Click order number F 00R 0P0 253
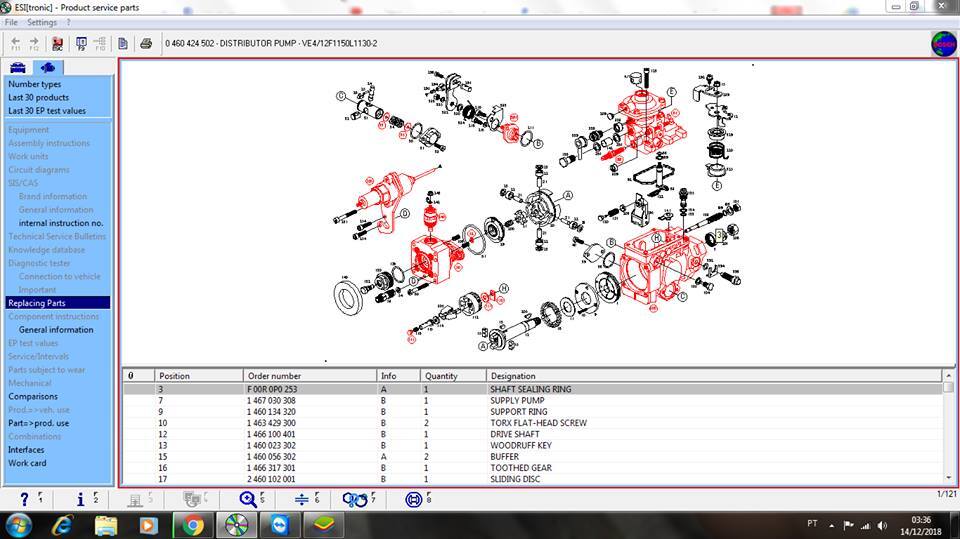 pyautogui.click(x=272, y=389)
